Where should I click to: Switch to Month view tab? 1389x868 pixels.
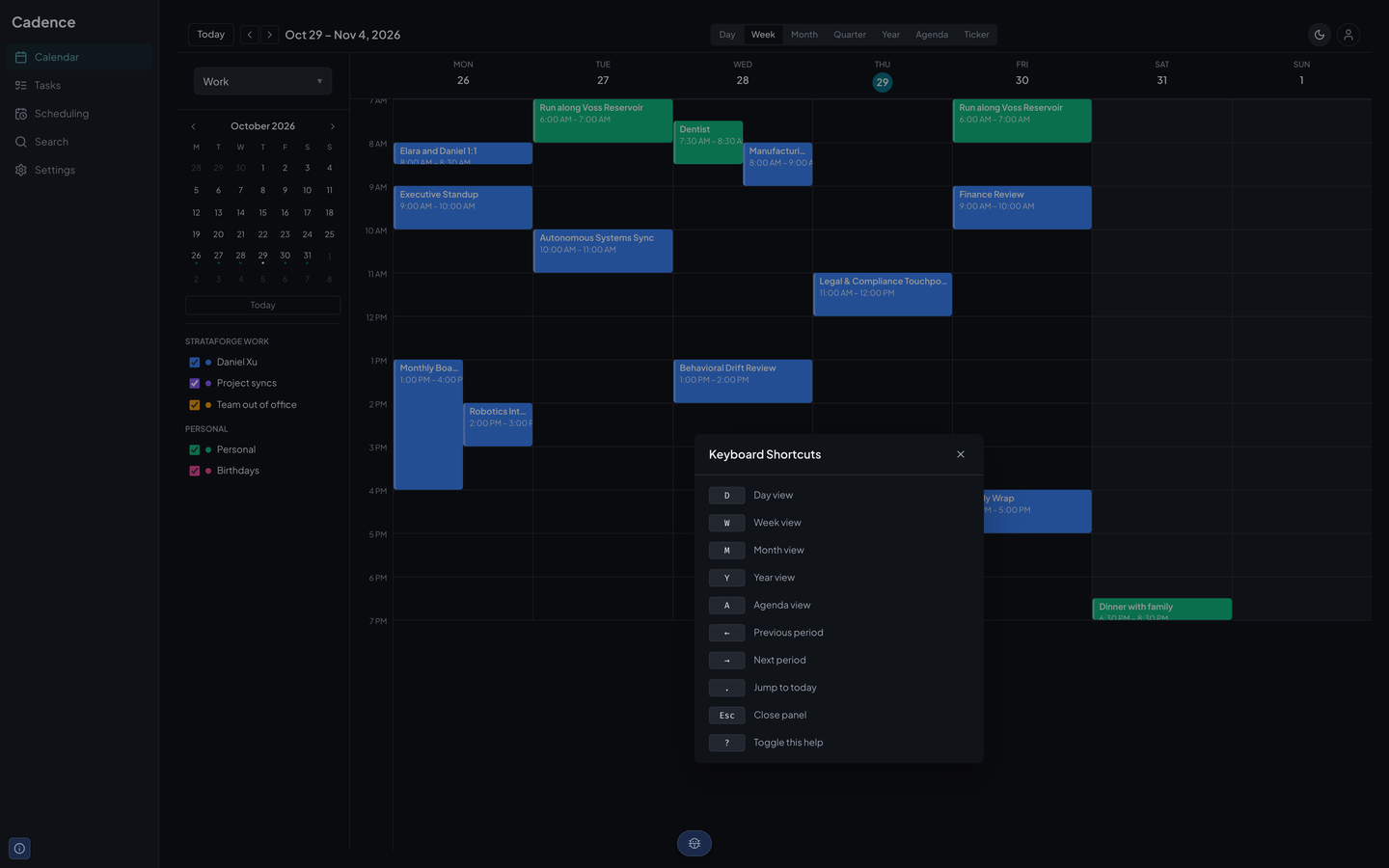click(804, 35)
